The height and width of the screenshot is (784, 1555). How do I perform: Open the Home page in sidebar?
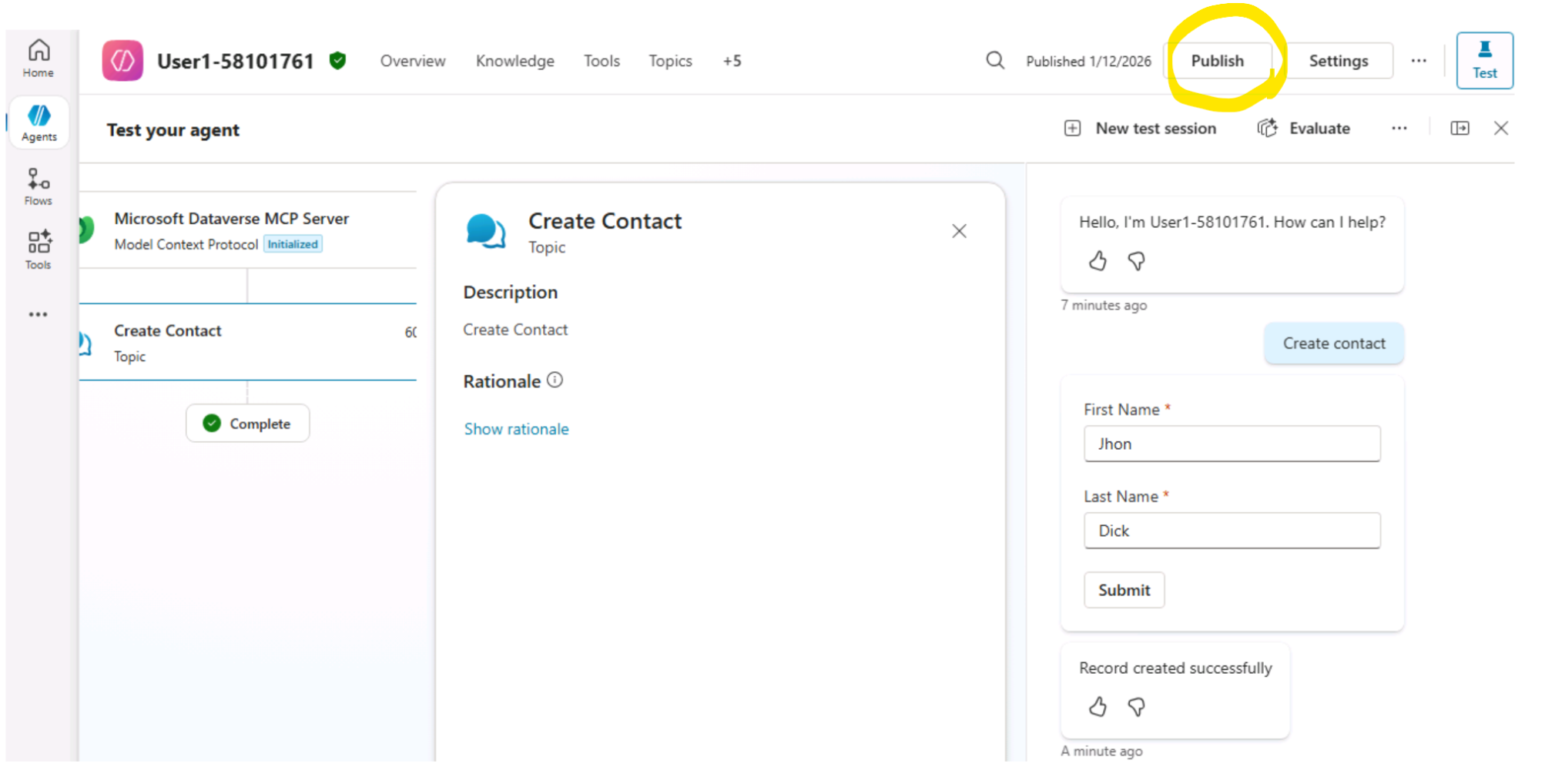pos(39,59)
